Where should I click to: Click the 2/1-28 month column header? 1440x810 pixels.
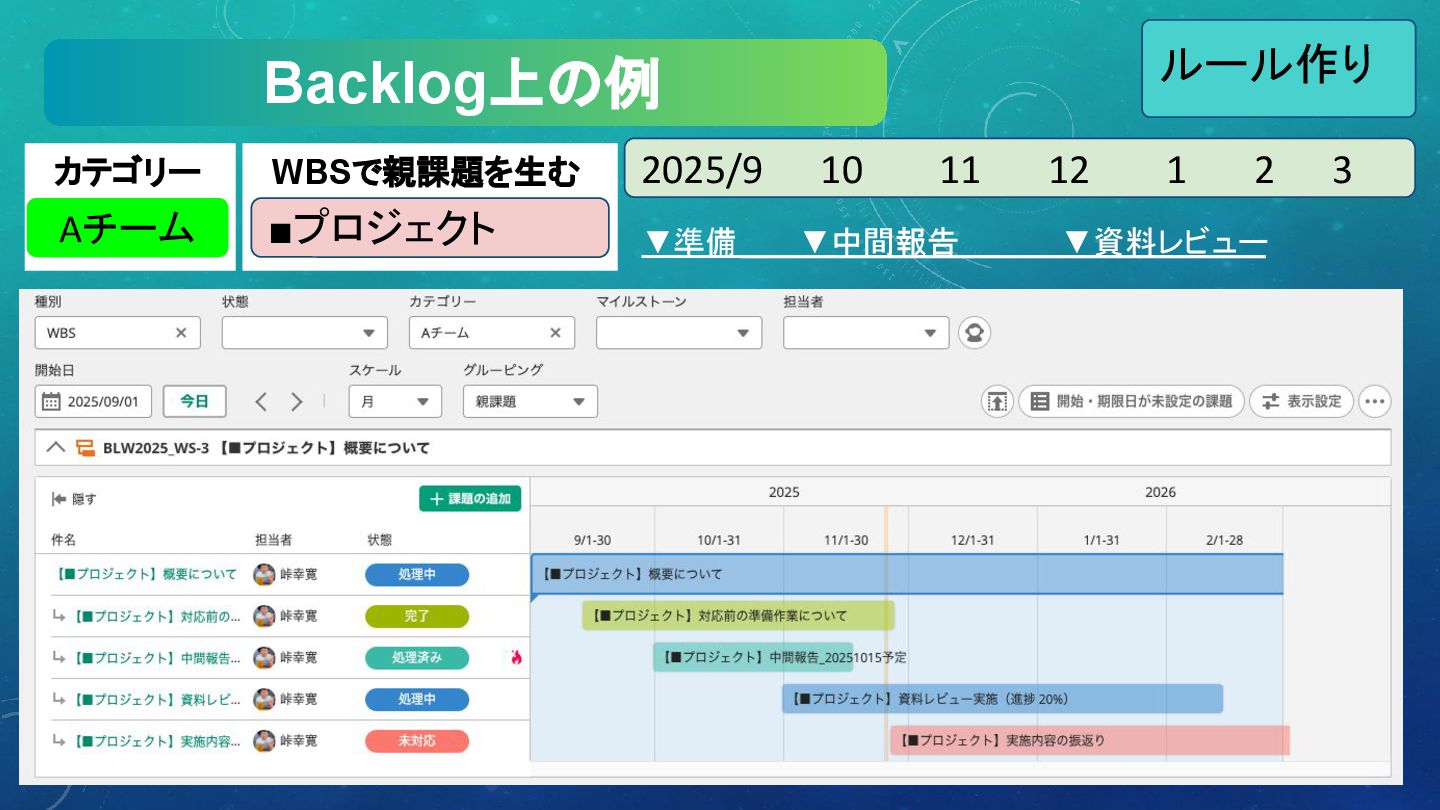(1224, 540)
